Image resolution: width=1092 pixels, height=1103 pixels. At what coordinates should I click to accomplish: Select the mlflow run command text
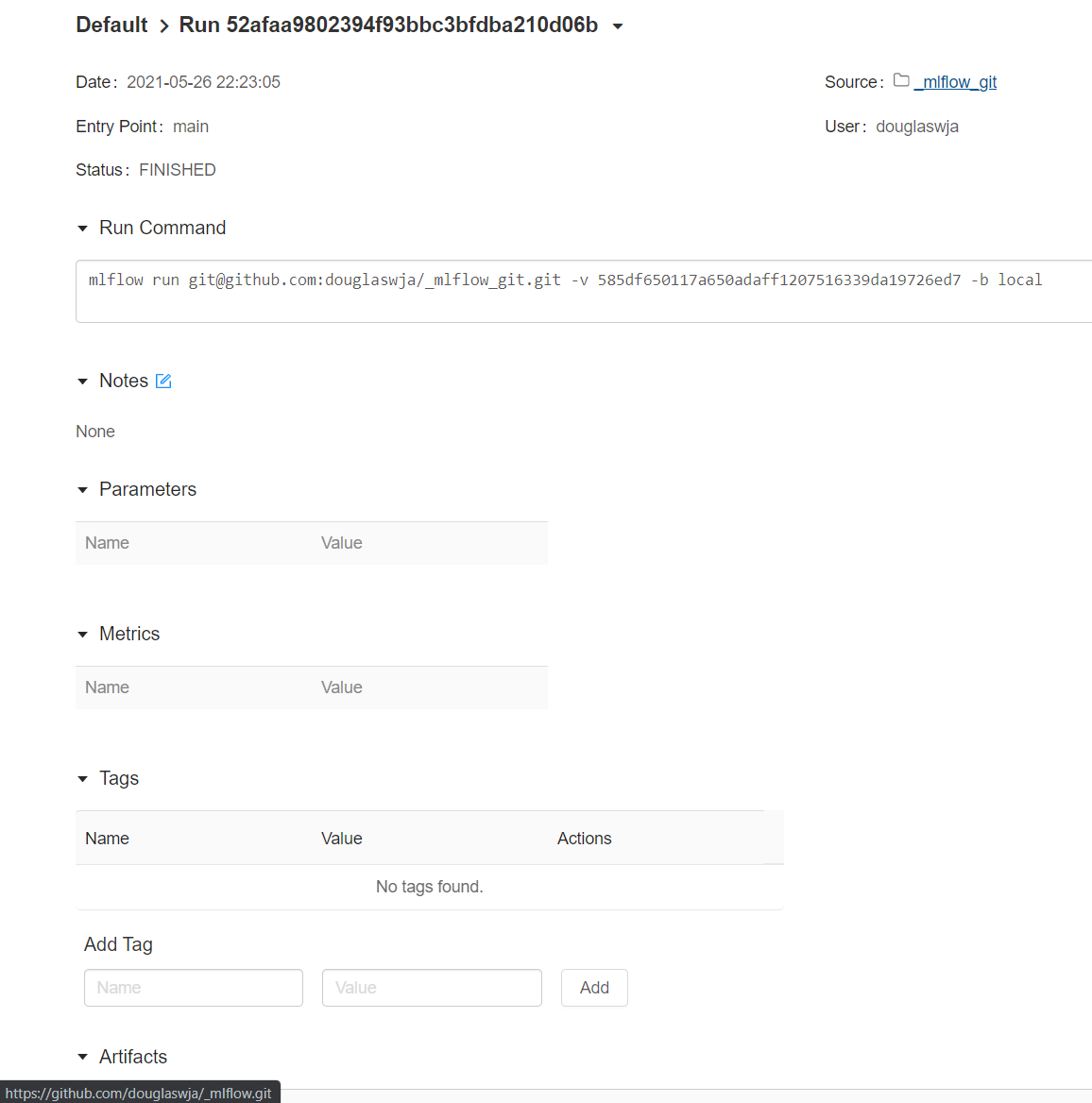click(x=565, y=280)
